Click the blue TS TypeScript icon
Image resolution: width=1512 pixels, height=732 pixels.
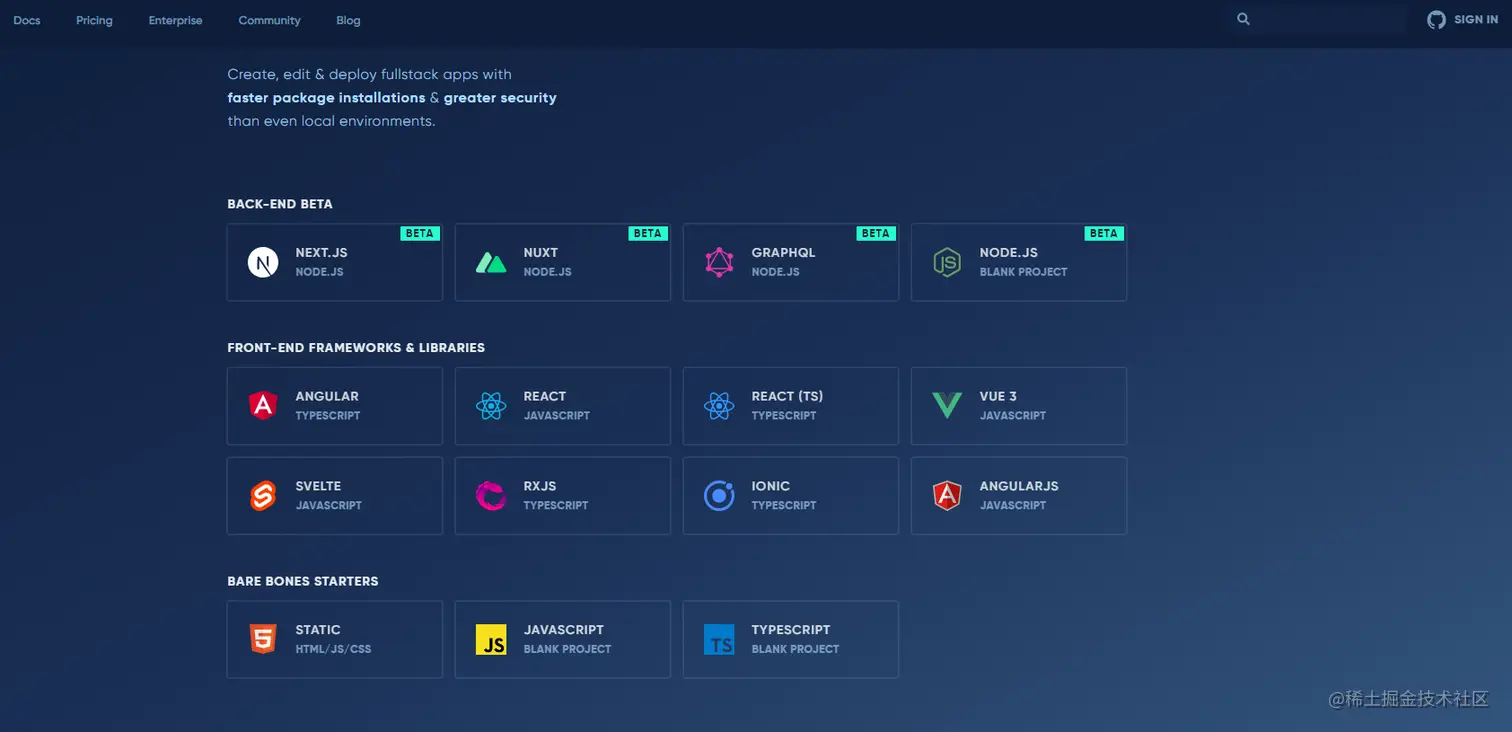719,639
